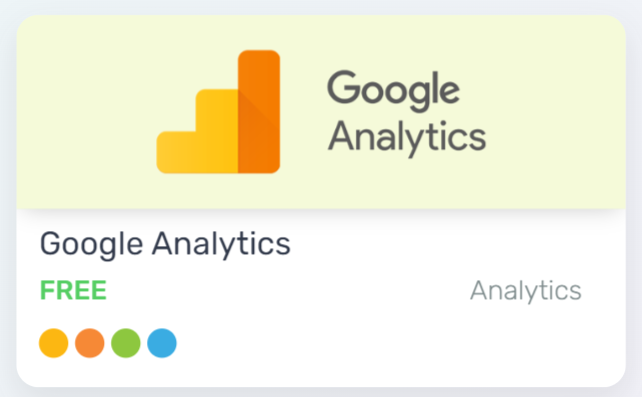Click the tall orange bar in the logo
Image resolution: width=642 pixels, height=397 pixels.
(x=259, y=111)
